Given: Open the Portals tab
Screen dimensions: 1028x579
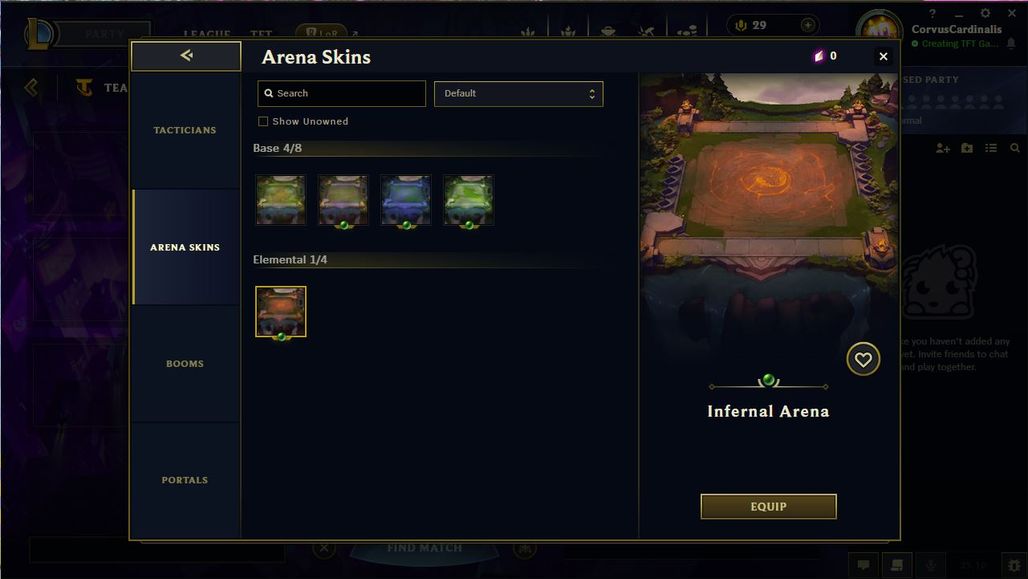Looking at the screenshot, I should [x=186, y=481].
